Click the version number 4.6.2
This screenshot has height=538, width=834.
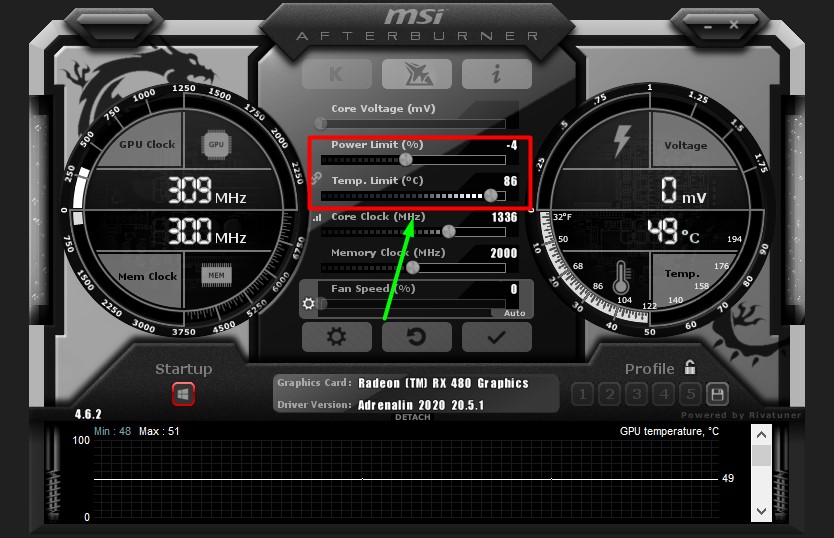(x=88, y=414)
